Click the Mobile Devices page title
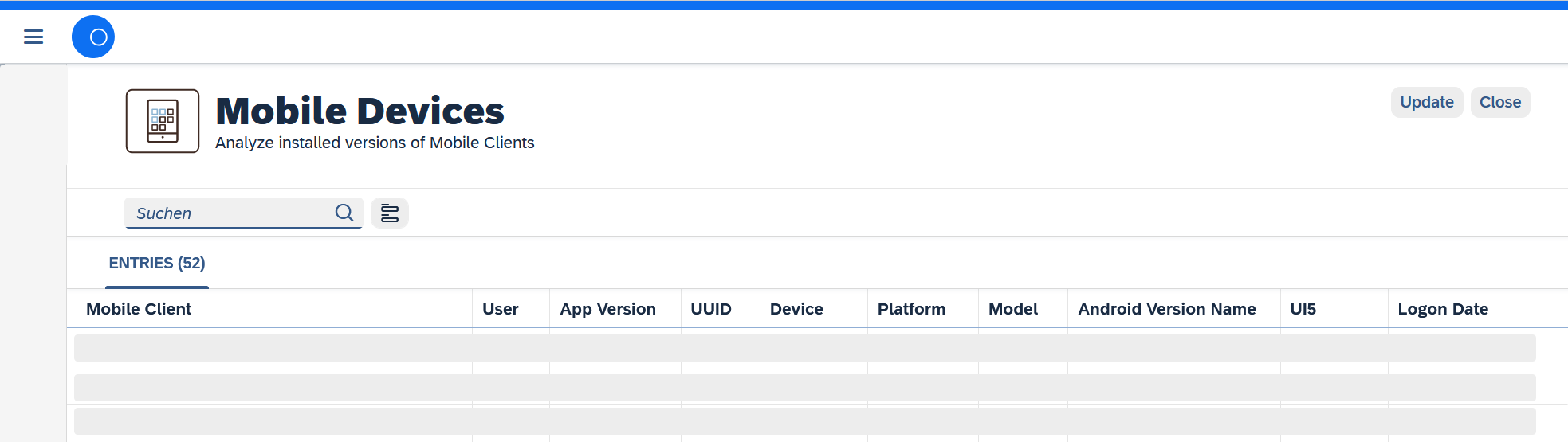 coord(360,111)
